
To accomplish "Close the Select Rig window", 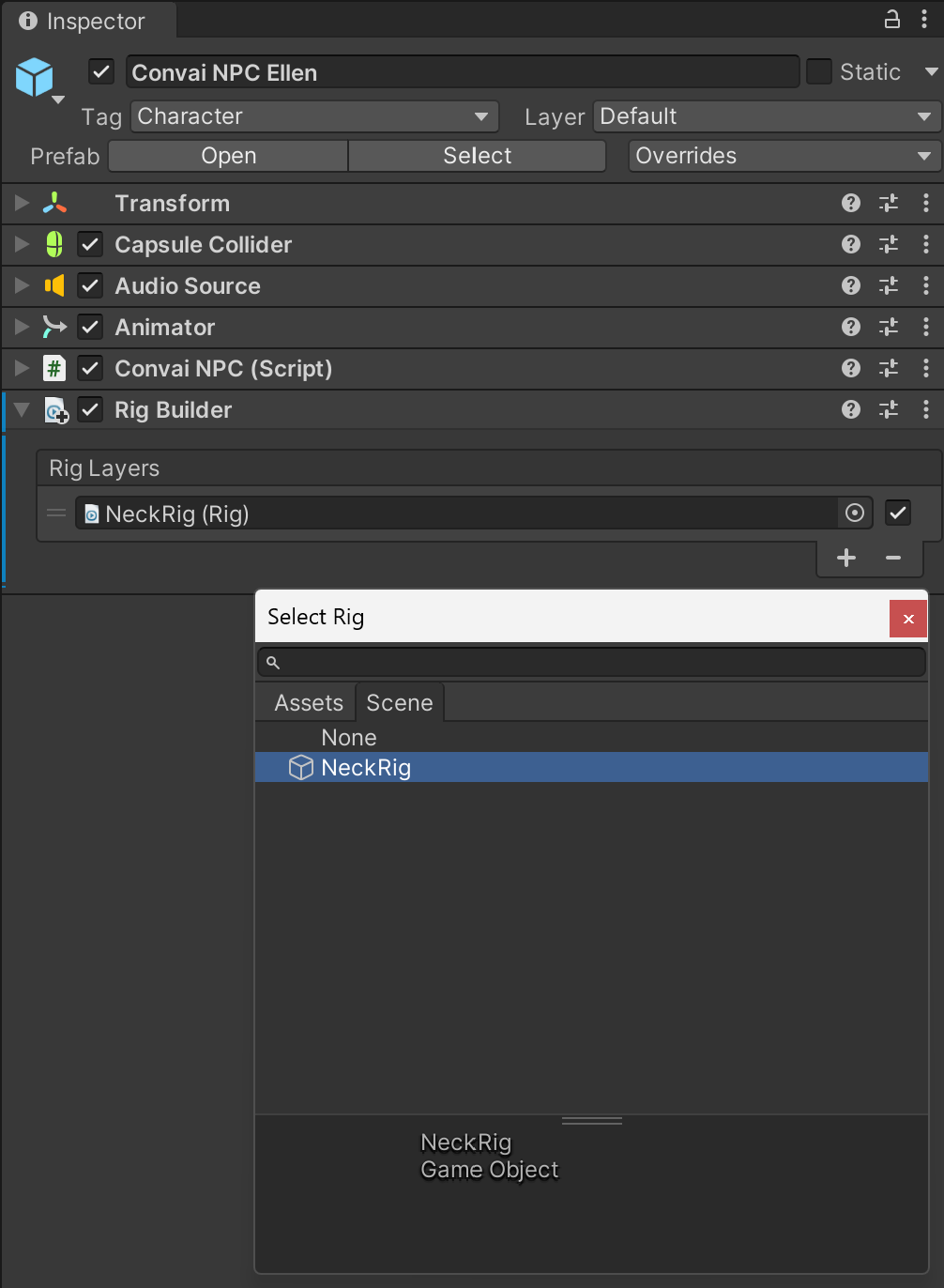I will point(907,619).
